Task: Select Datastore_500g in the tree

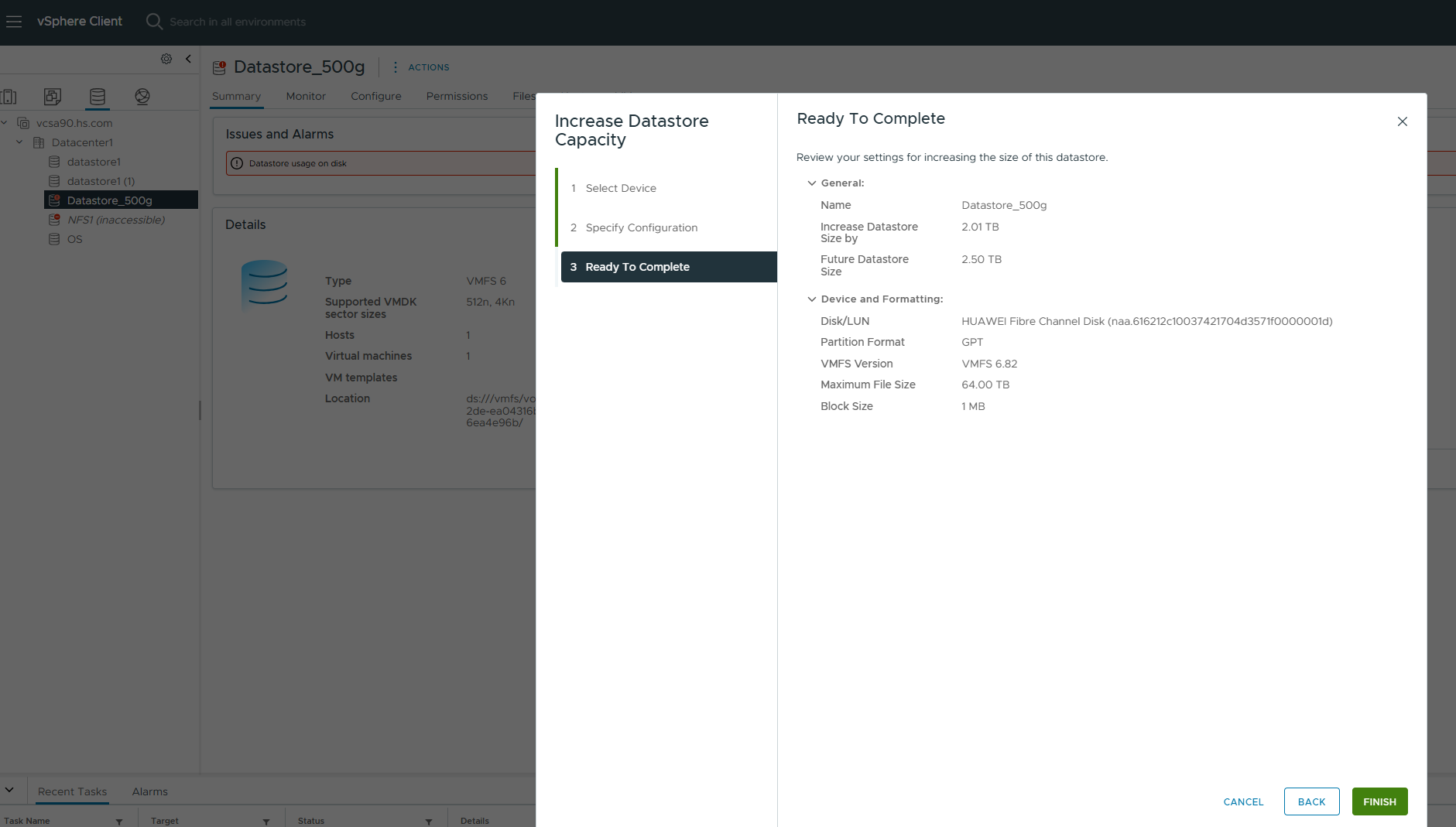Action: [109, 200]
